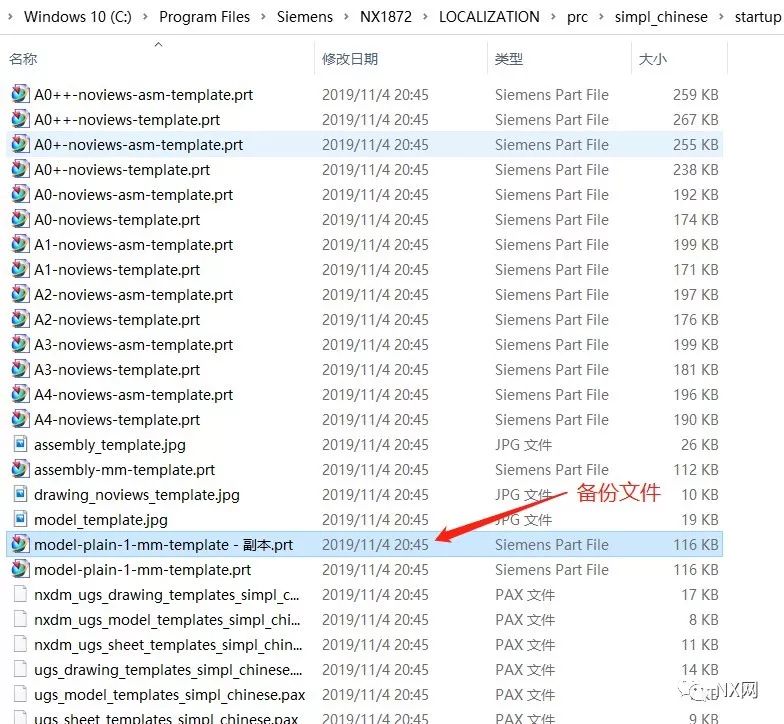The height and width of the screenshot is (724, 784).
Task: Sort files by 类型 column header
Action: (x=508, y=59)
